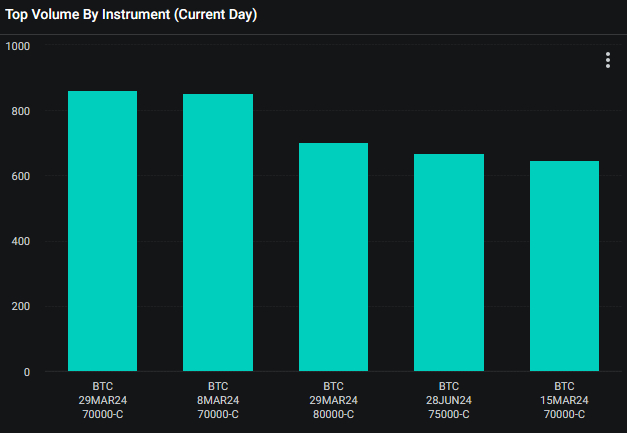The height and width of the screenshot is (433, 627).
Task: Click the 0 y-axis tick label
Action: (26, 372)
